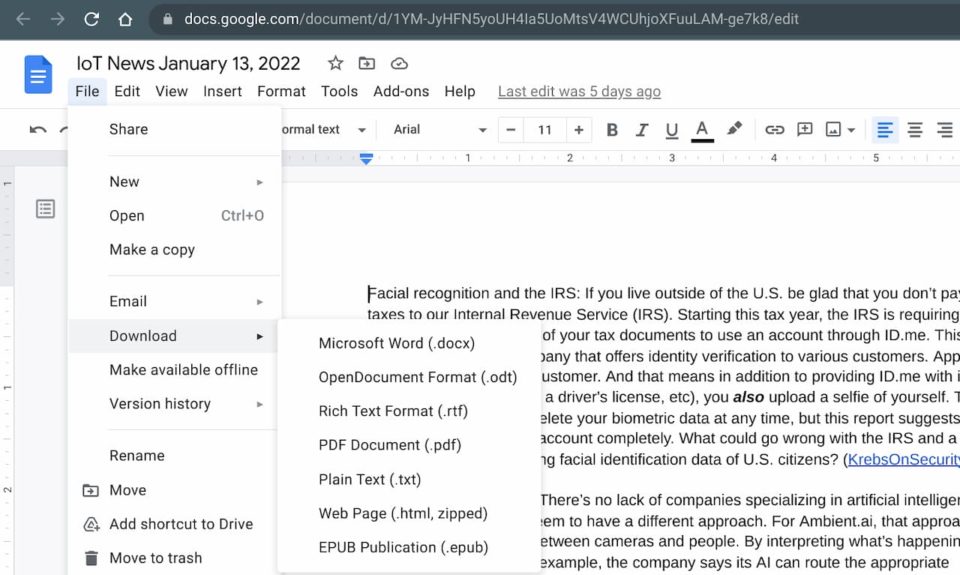Download as OpenDocument Format (.odt)

(409, 377)
